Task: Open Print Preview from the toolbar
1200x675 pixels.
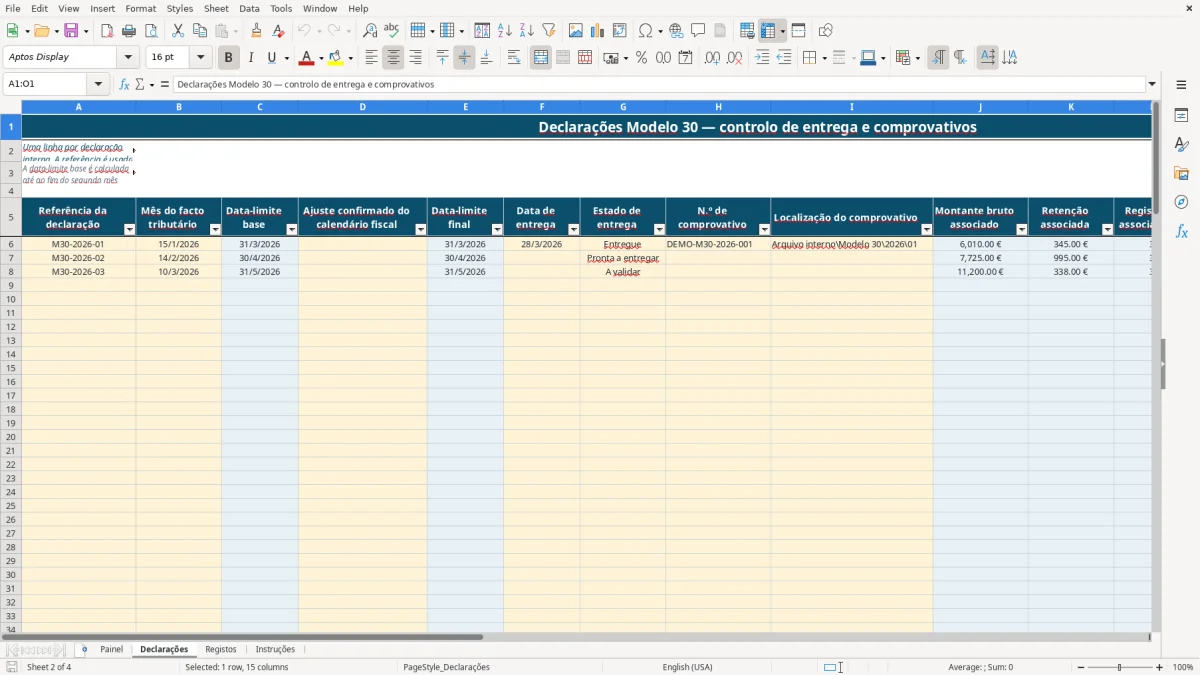Action: coord(151,31)
